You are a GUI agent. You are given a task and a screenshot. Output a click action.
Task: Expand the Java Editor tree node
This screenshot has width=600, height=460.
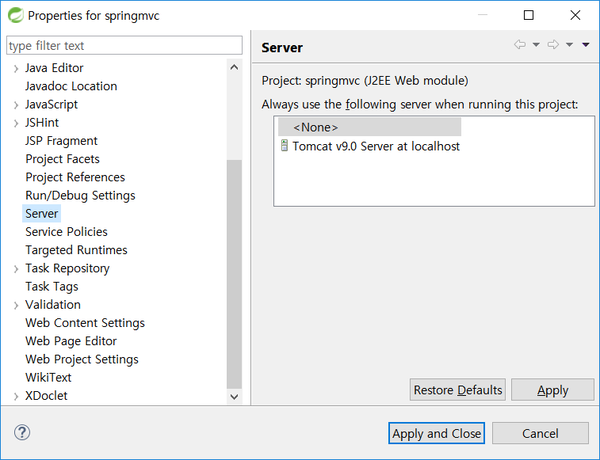[x=16, y=69]
